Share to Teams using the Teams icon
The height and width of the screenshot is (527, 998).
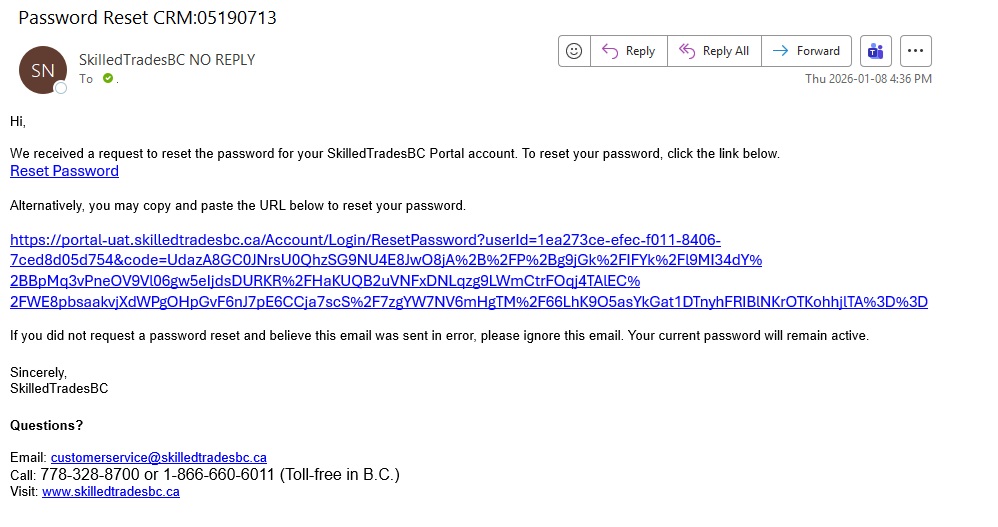[876, 51]
